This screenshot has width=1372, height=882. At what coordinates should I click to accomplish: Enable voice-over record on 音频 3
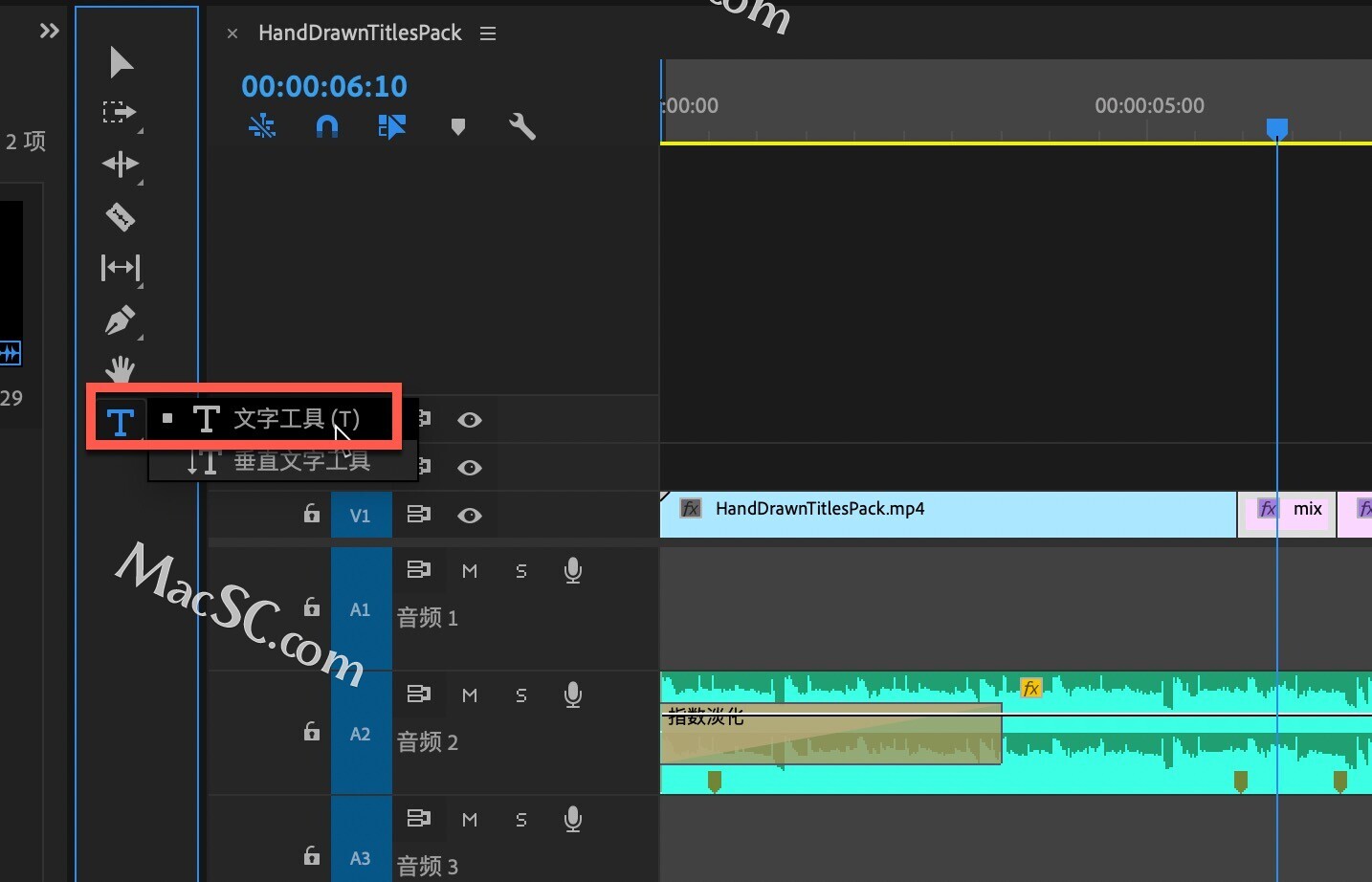click(573, 820)
